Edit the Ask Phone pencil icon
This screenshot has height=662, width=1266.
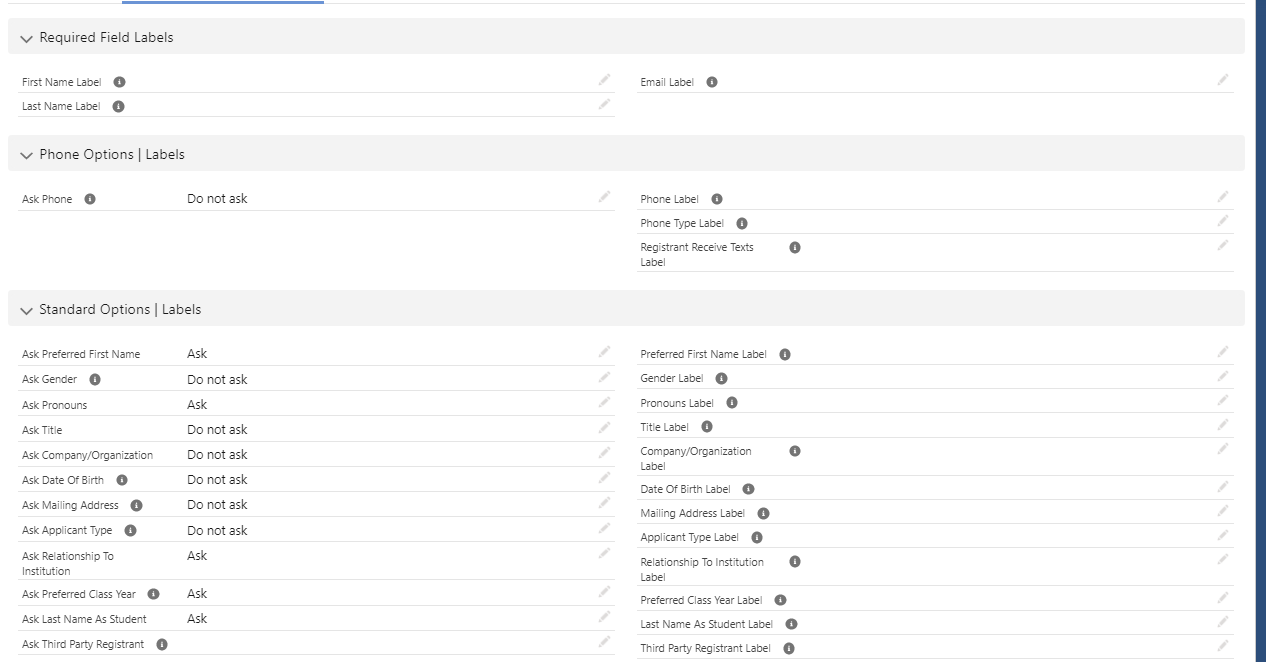click(604, 196)
